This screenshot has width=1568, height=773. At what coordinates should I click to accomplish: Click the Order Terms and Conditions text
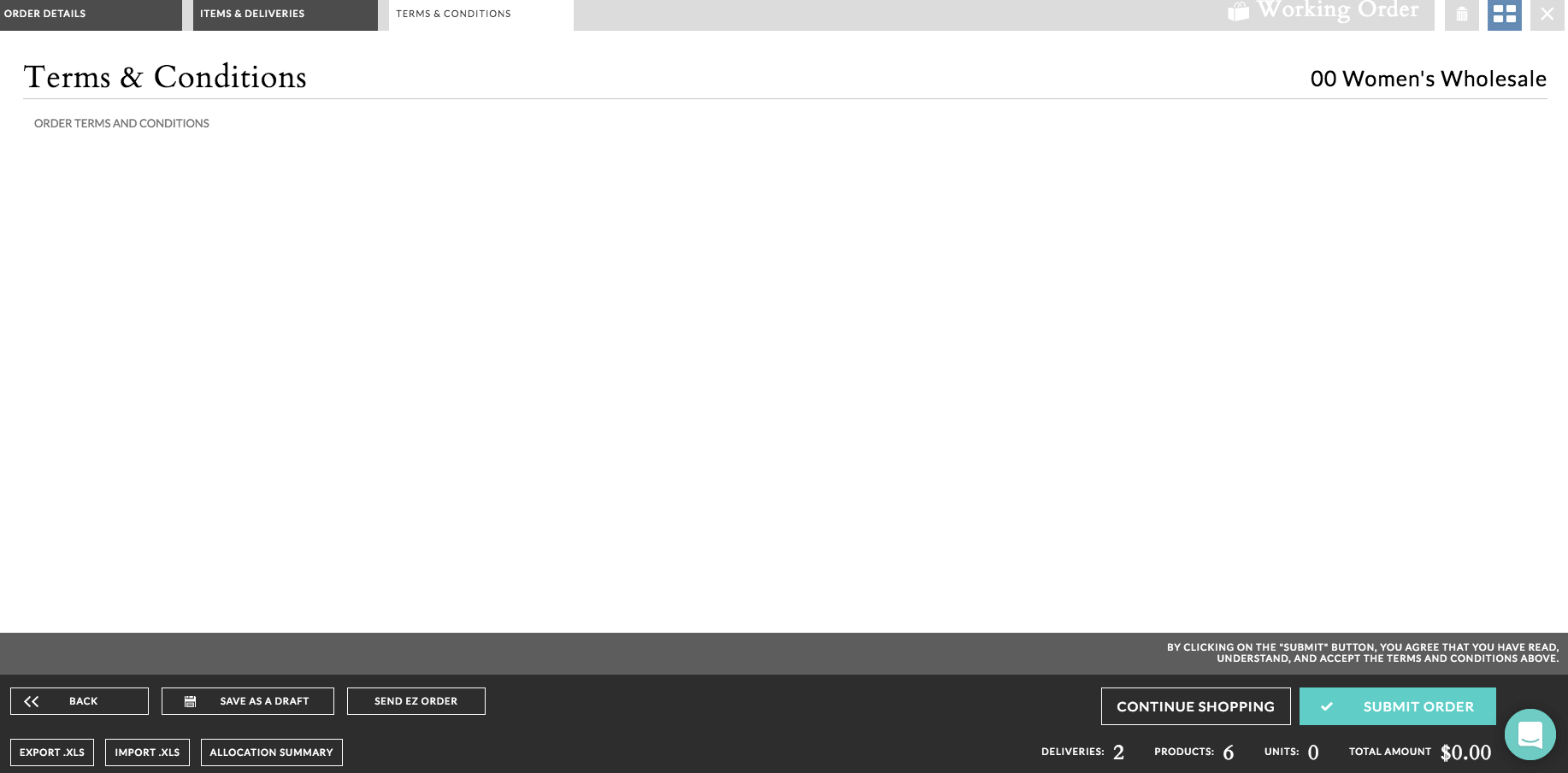(x=121, y=123)
